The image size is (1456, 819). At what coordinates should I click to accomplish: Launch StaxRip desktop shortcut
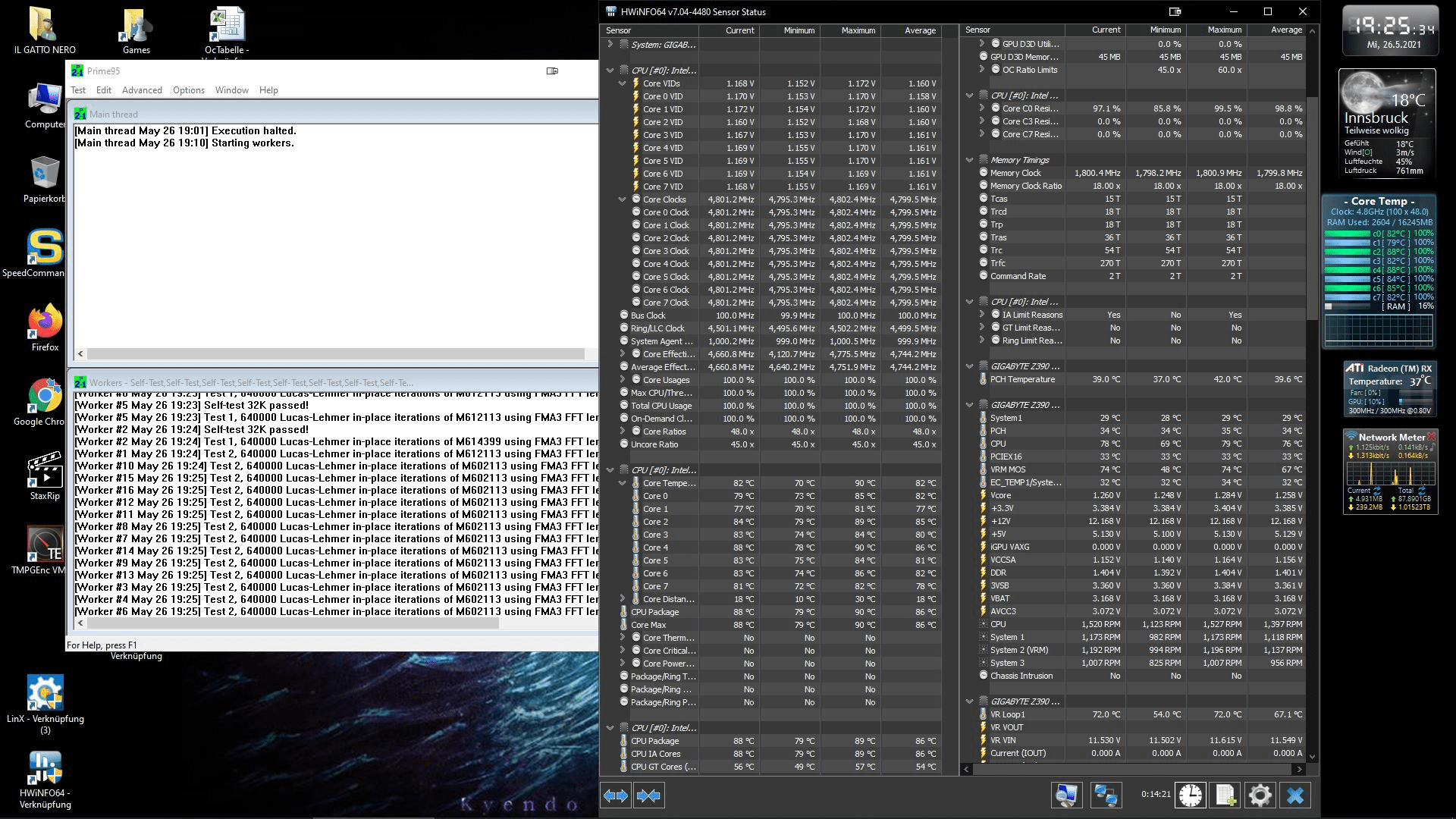(45, 476)
